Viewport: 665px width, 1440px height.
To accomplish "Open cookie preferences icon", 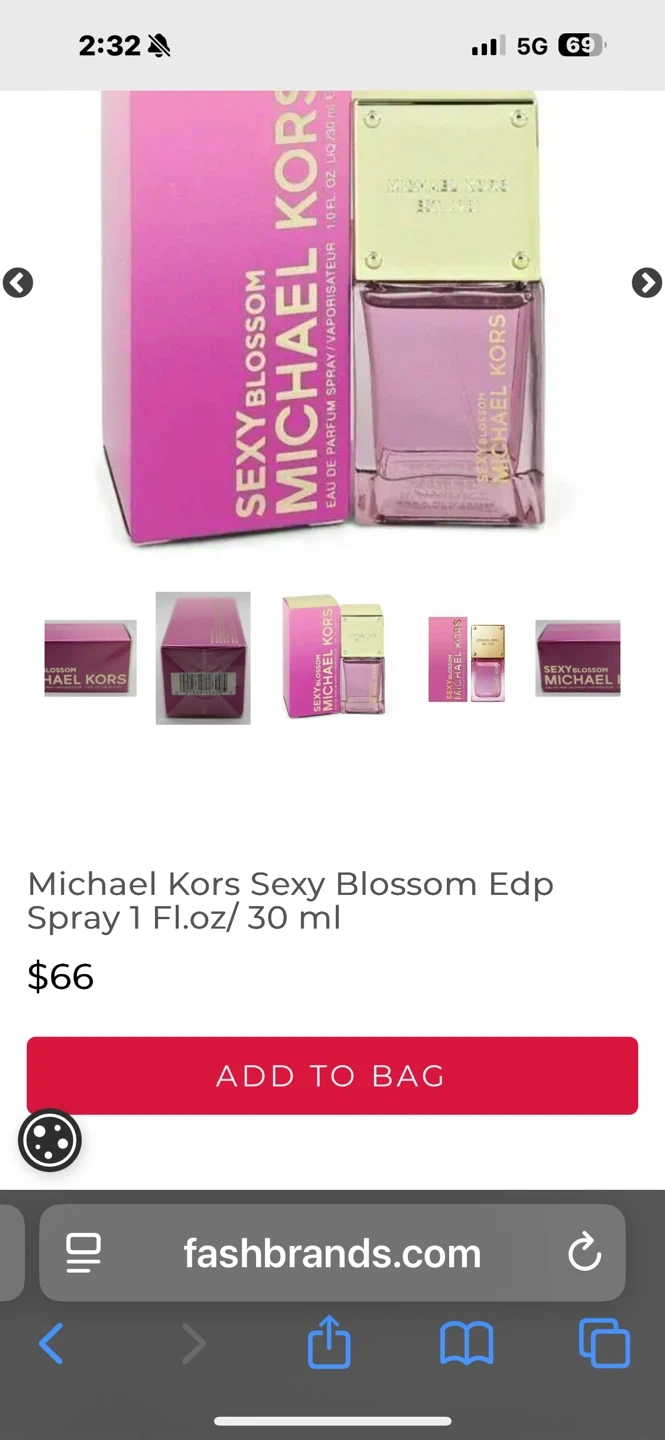I will click(x=50, y=1140).
